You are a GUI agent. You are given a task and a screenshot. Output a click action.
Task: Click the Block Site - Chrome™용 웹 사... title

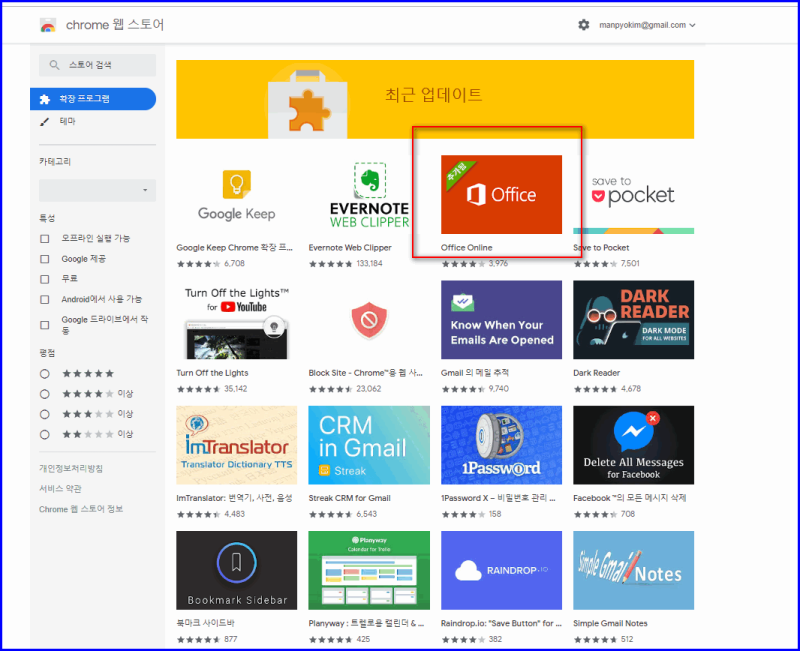365,373
